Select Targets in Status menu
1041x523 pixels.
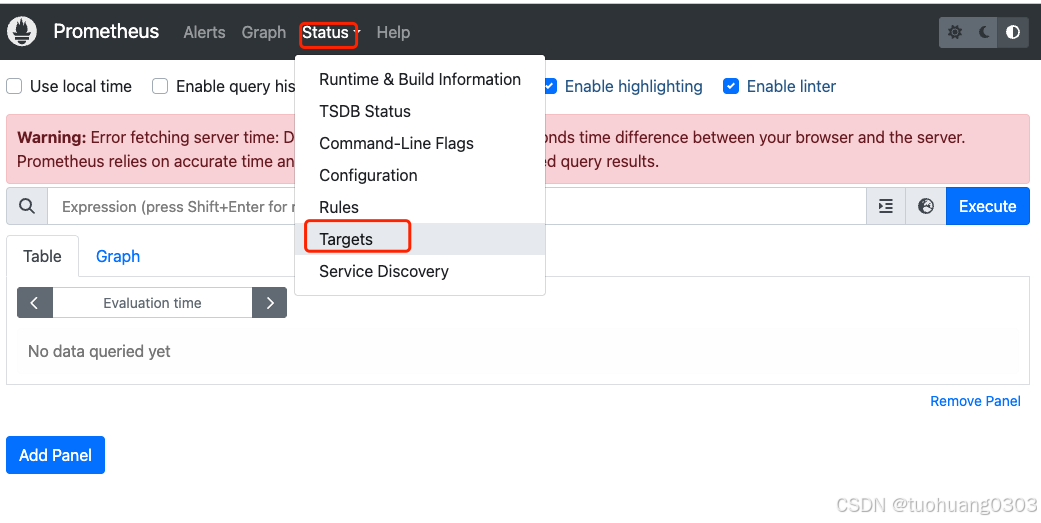pyautogui.click(x=420, y=239)
